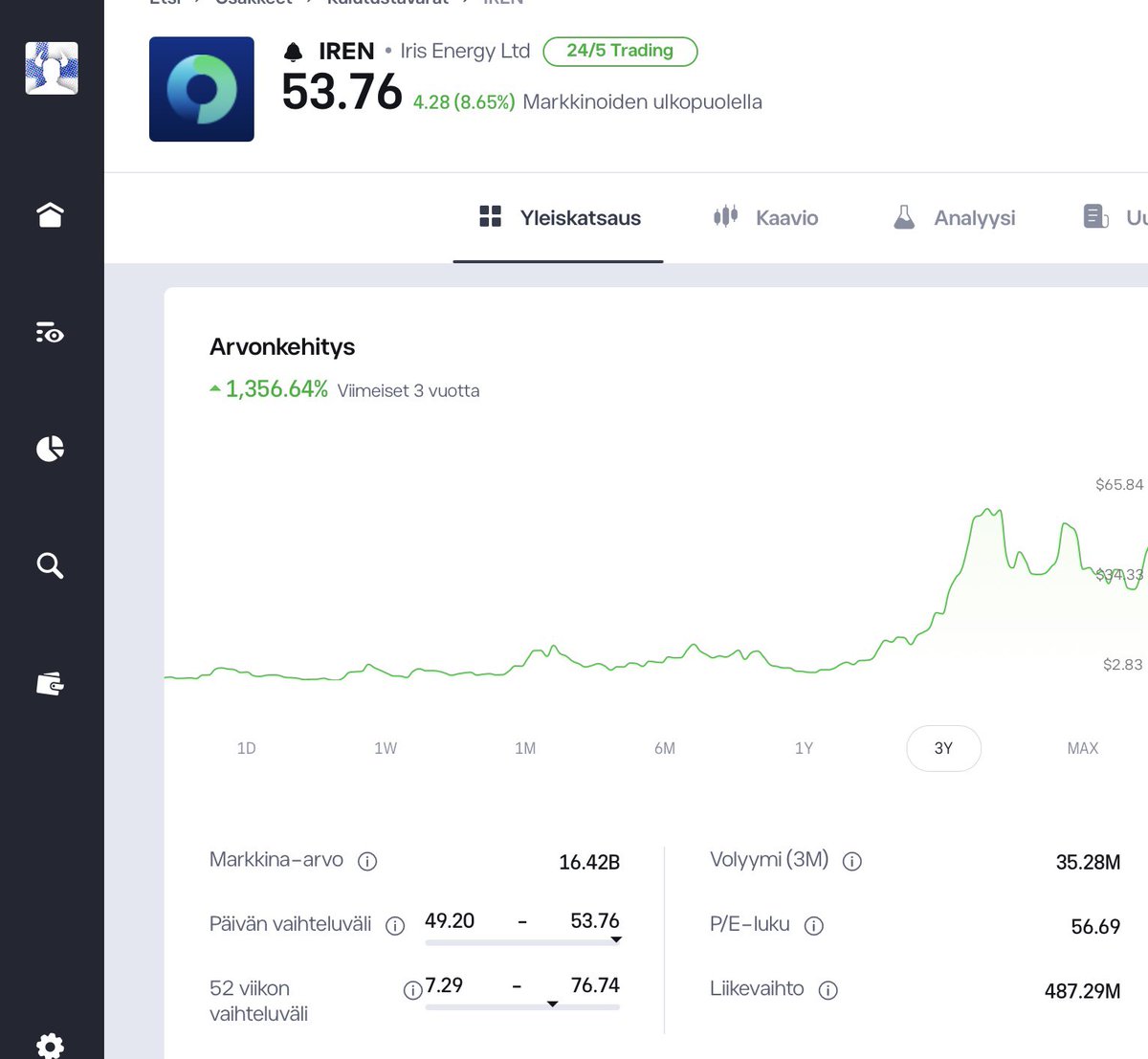Screen dimensions: 1148x1059
Task: Show info for Liikevaihto
Action: (x=828, y=990)
